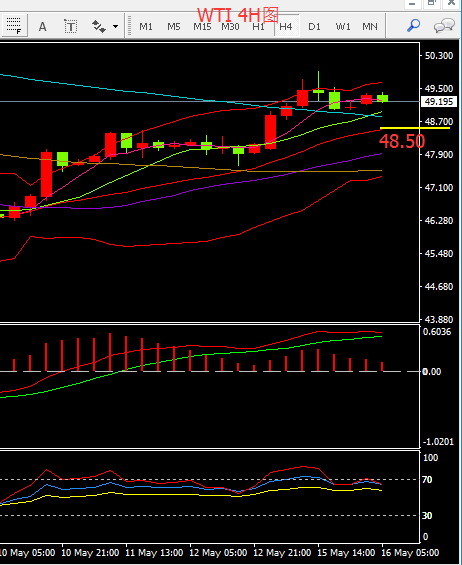The height and width of the screenshot is (565, 462).
Task: Switch chart to D1 timeframe
Action: (314, 27)
